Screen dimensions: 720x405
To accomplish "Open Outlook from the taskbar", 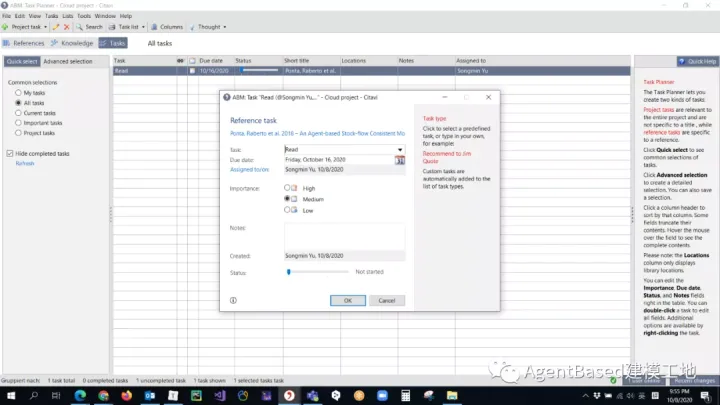I will pos(150,395).
